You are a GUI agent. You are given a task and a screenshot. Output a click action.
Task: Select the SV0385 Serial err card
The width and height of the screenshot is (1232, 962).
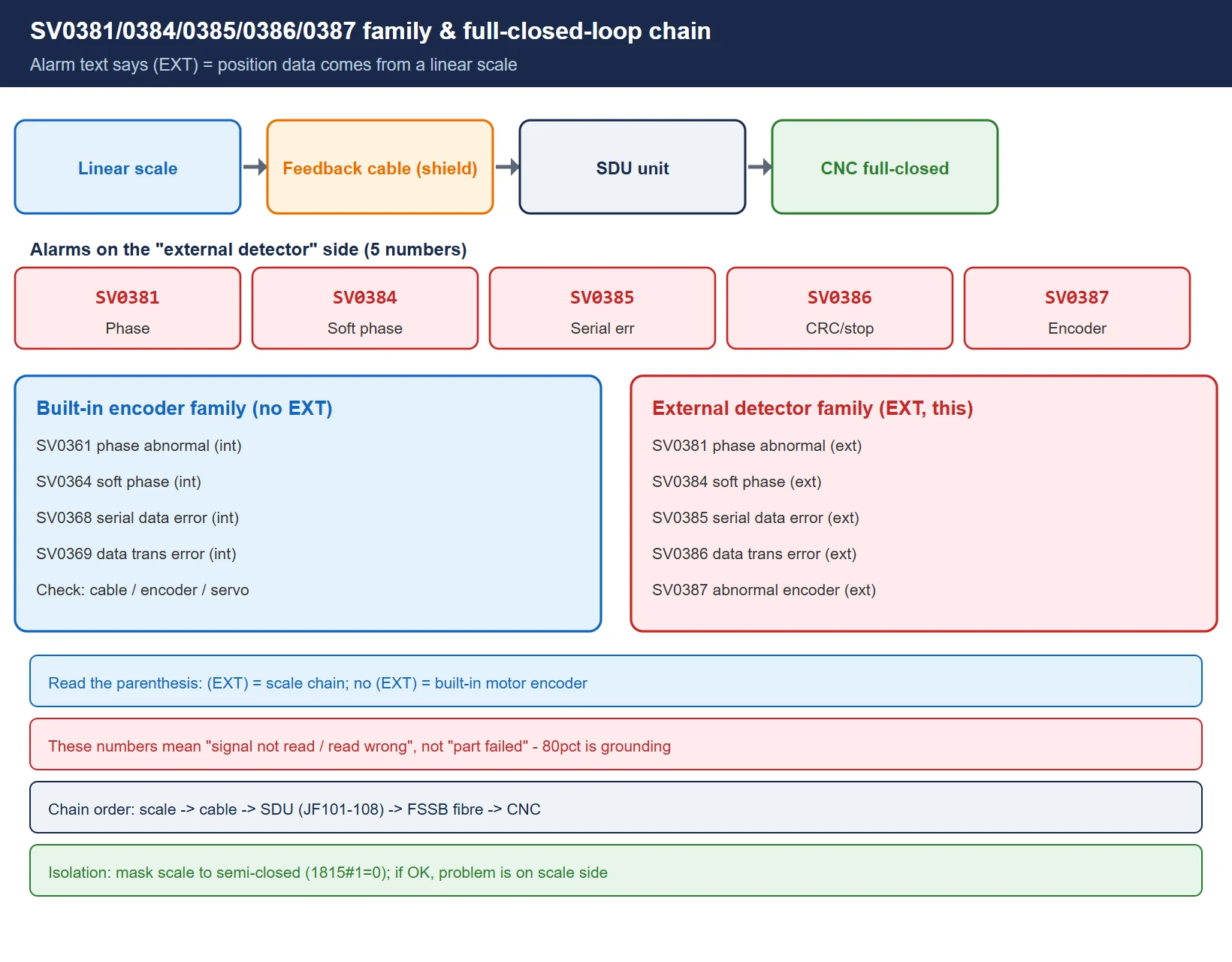click(x=602, y=308)
